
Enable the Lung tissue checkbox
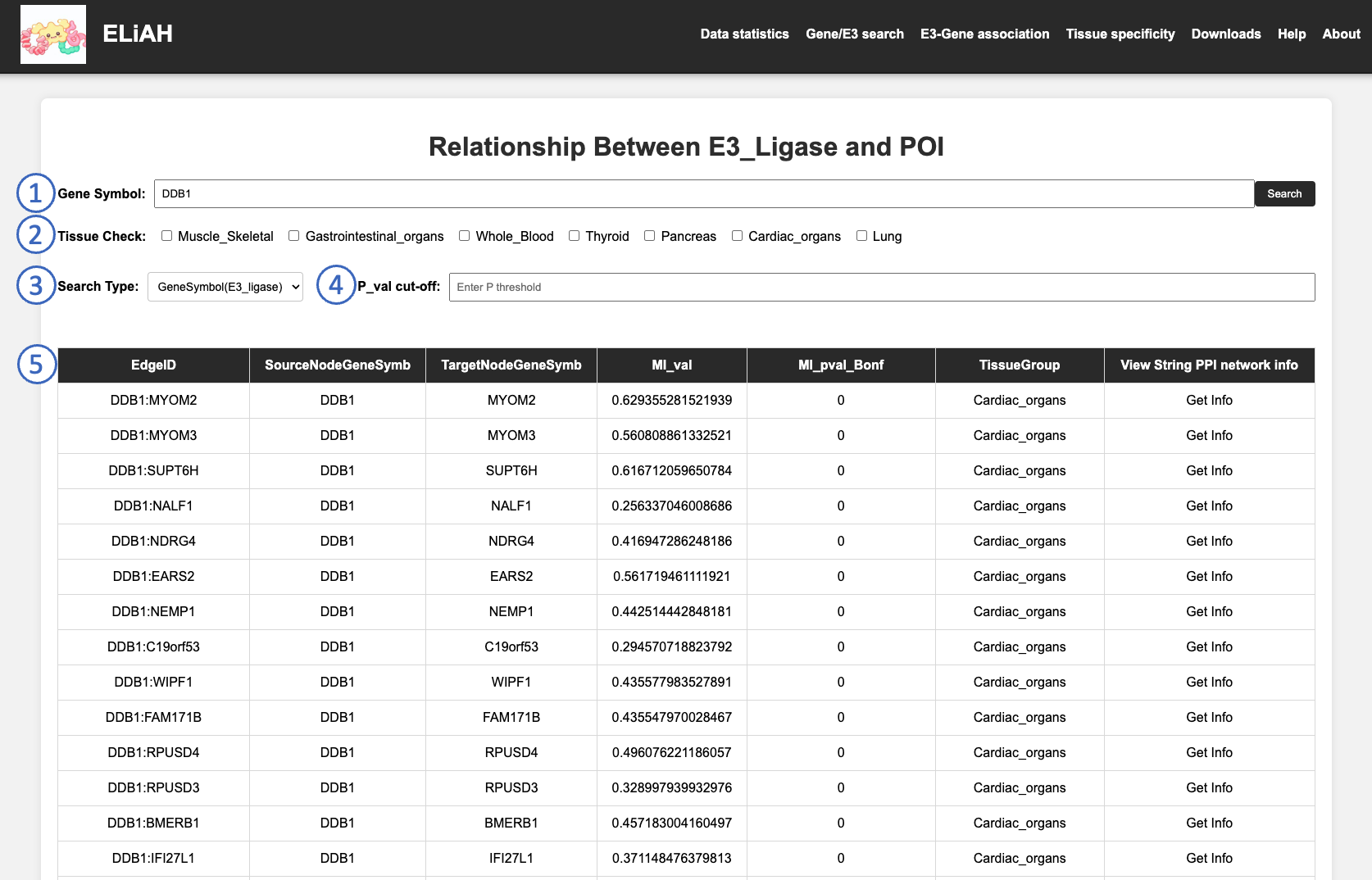[x=862, y=236]
